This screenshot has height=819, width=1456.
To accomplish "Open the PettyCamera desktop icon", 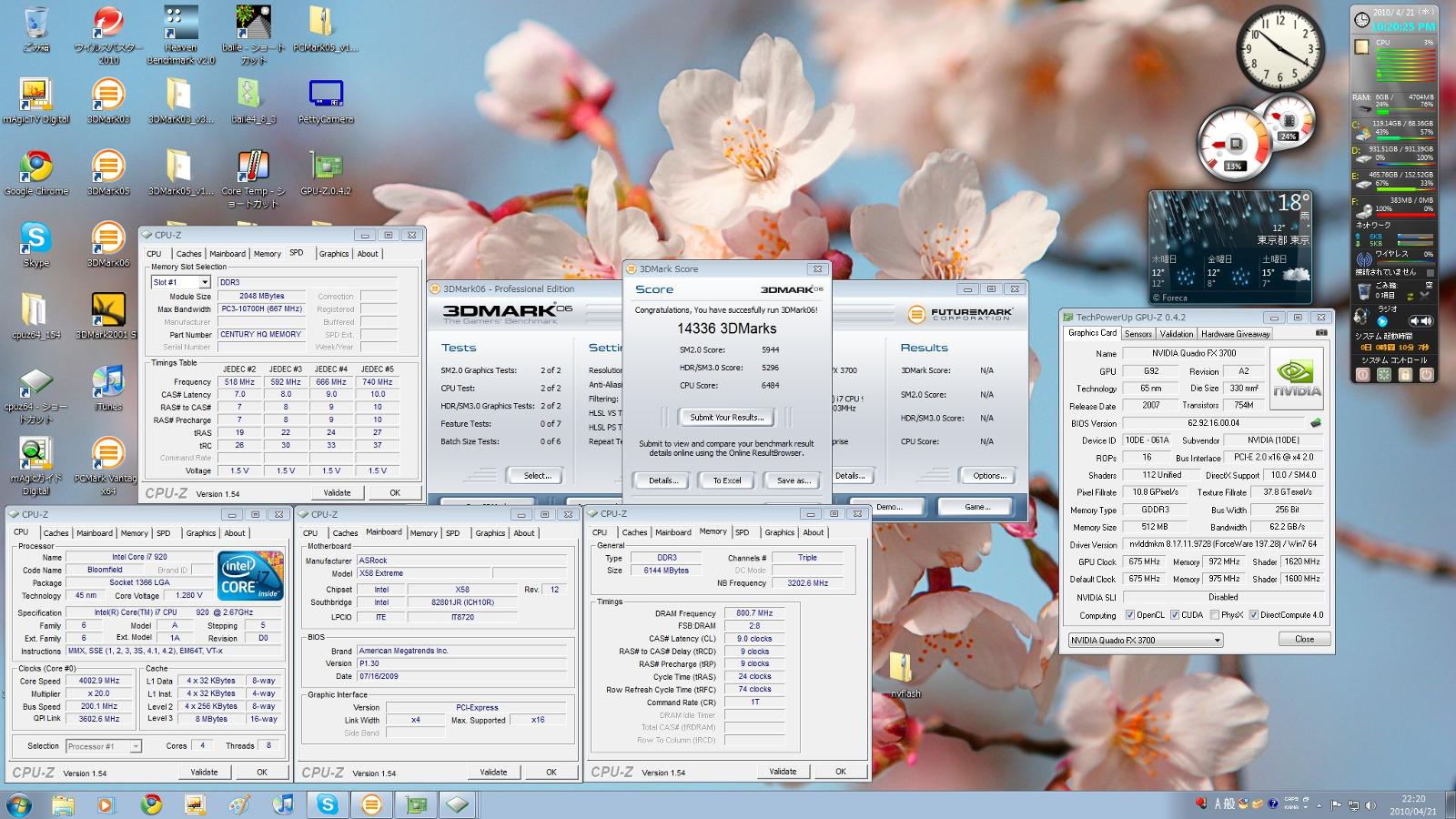I will pos(326,101).
